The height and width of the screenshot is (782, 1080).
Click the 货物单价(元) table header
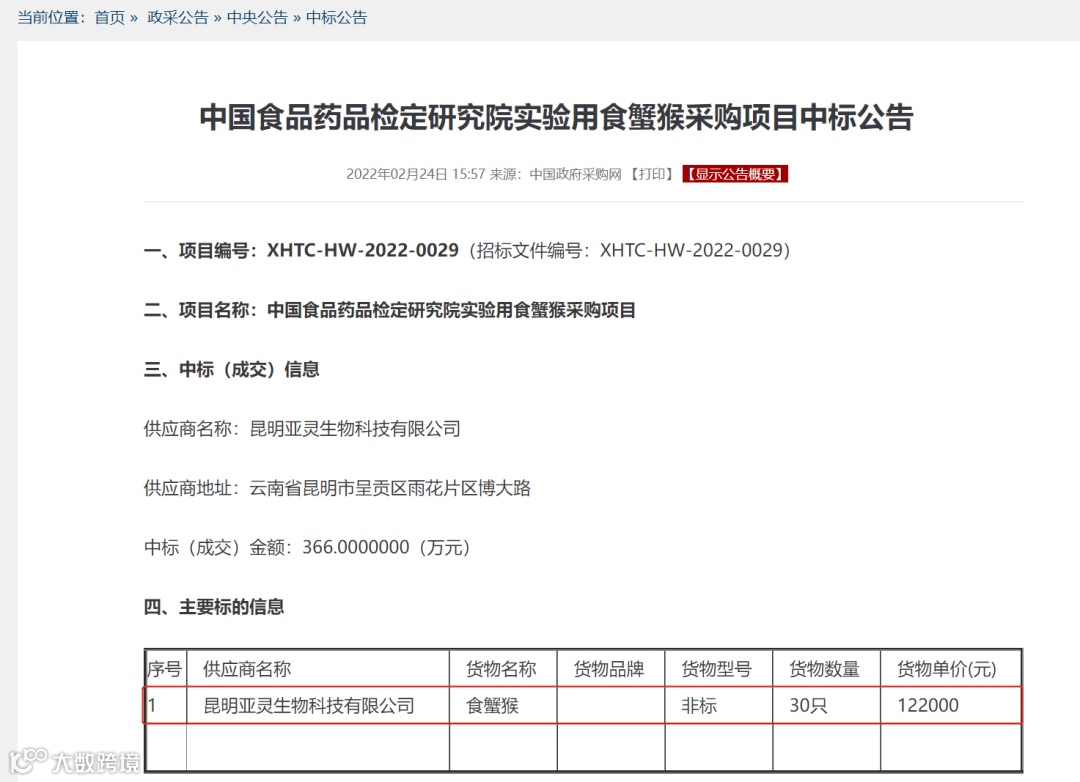951,669
